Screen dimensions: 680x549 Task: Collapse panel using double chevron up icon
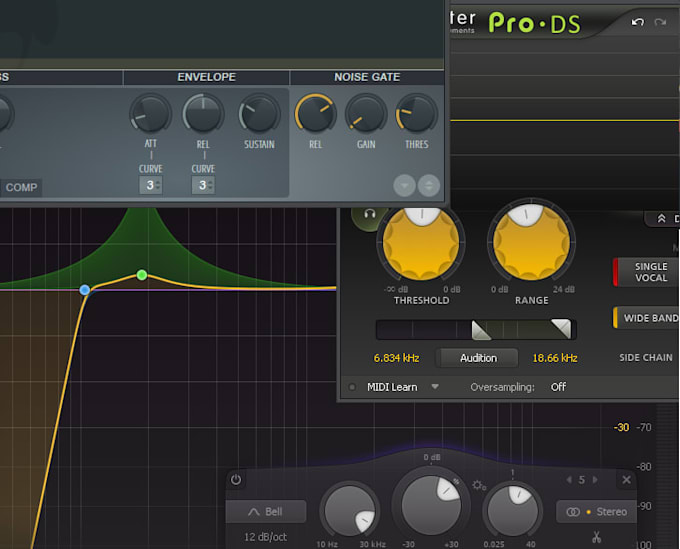661,218
